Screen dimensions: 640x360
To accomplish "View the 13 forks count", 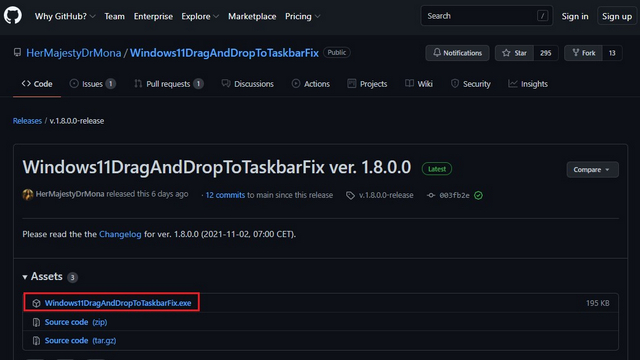I will (x=612, y=53).
